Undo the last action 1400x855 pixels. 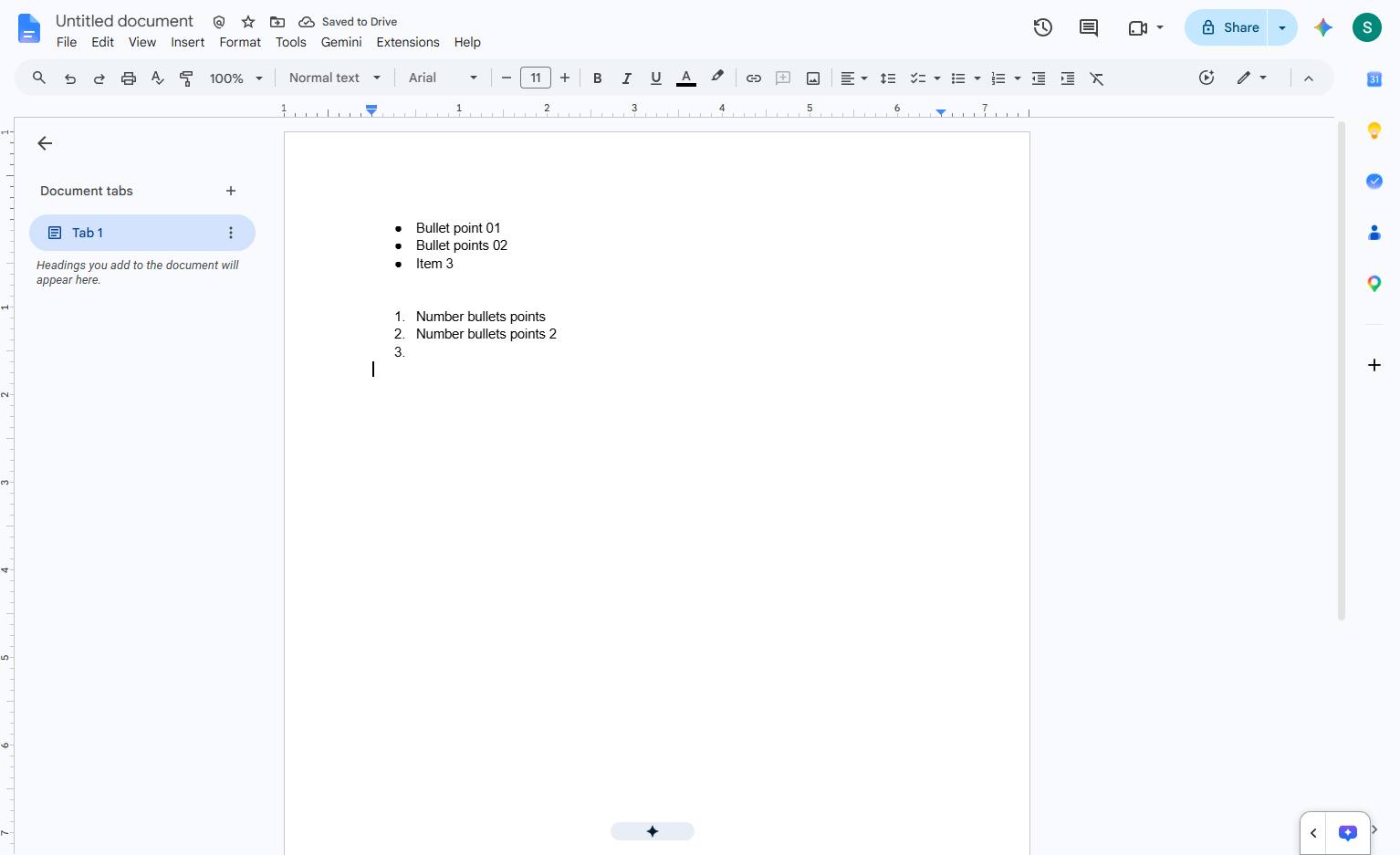[70, 78]
